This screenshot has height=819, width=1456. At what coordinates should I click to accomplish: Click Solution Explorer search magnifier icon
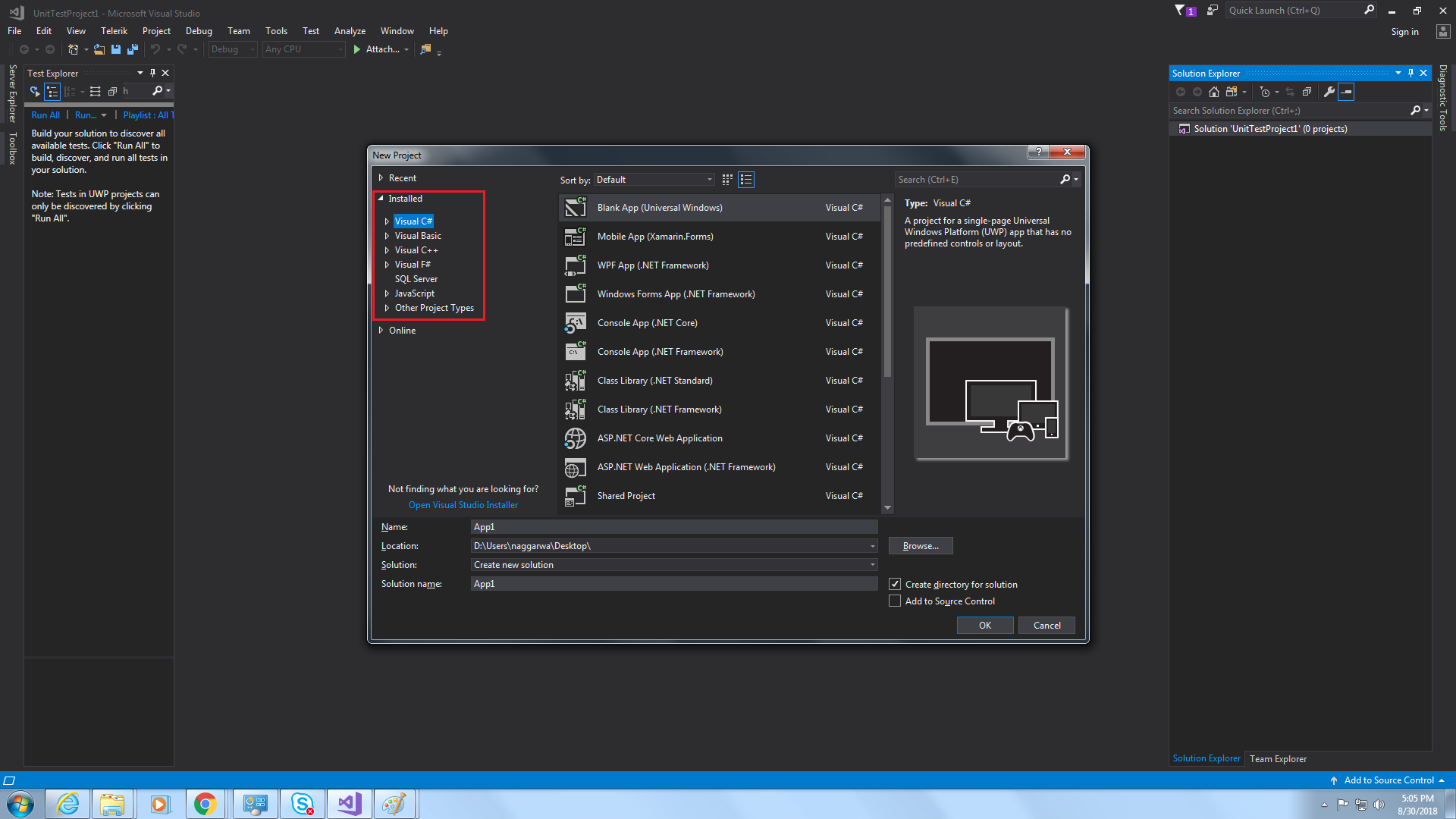pos(1415,111)
